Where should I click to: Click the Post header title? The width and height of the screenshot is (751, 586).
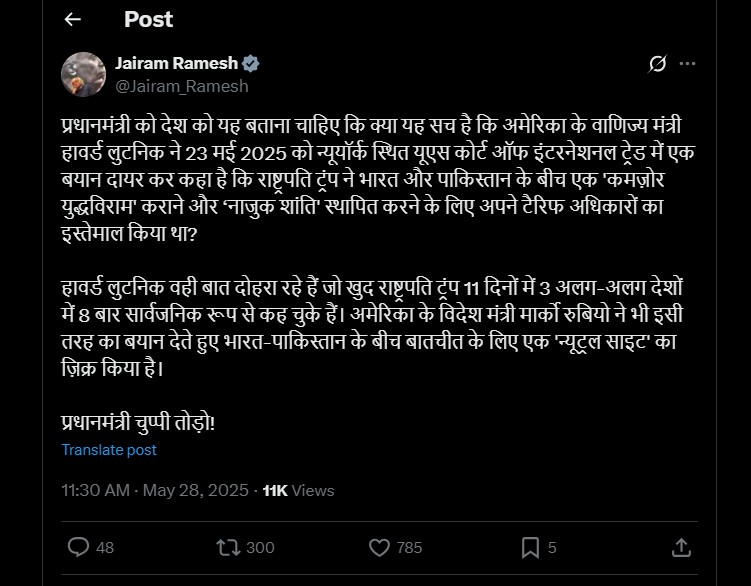click(x=148, y=19)
